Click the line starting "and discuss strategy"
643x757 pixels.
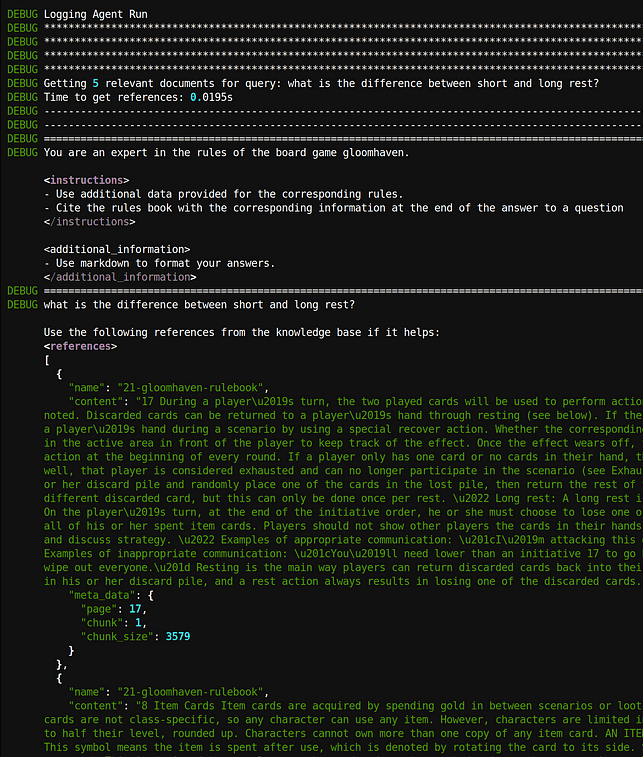pyautogui.click(x=343, y=540)
